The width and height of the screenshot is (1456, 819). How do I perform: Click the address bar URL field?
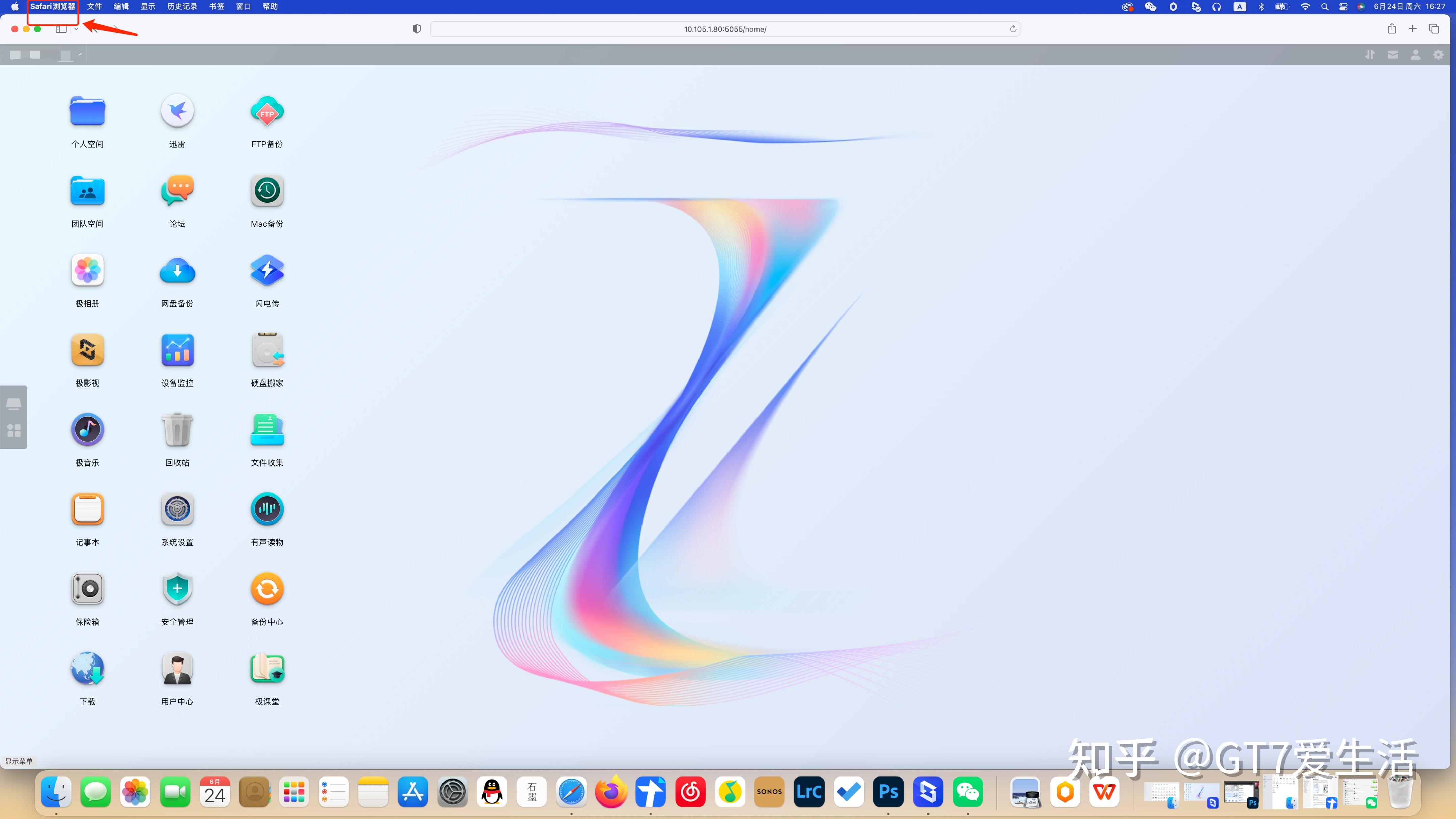click(x=724, y=29)
